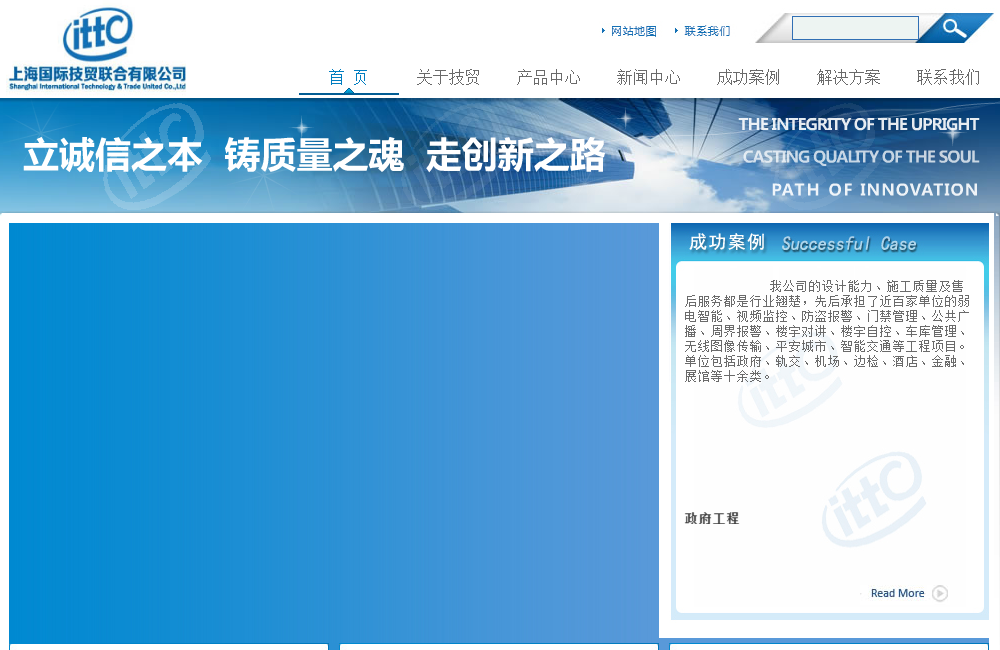1000x650 pixels.
Task: Open the 新闻中心 navigation item
Action: pos(648,77)
